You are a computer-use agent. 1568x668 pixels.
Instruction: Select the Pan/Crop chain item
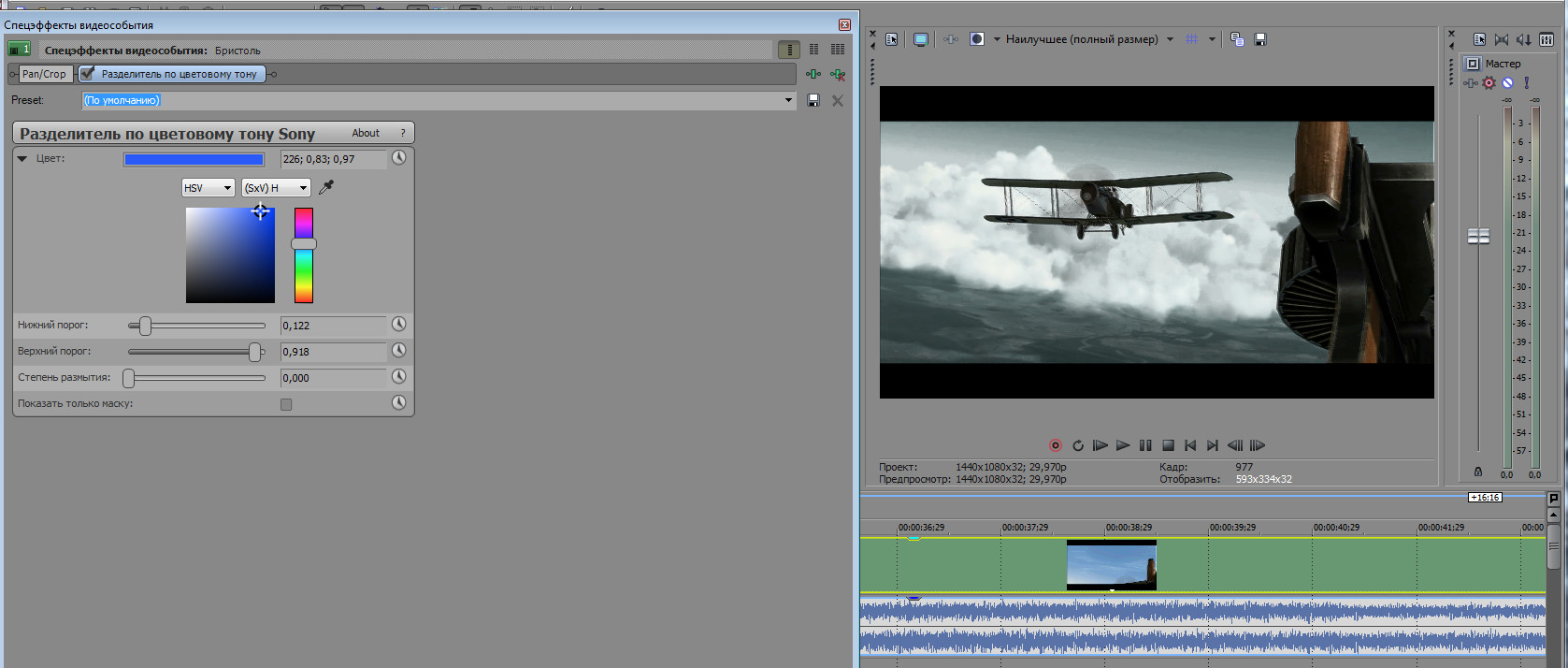pos(44,74)
